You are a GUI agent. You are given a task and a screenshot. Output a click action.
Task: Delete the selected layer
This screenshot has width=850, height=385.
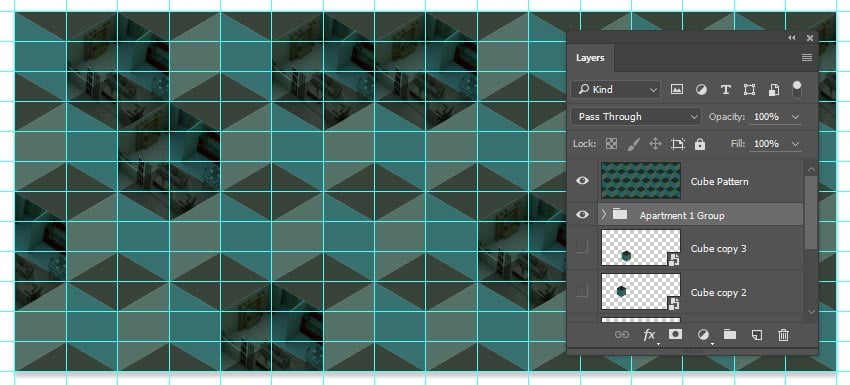coord(783,335)
